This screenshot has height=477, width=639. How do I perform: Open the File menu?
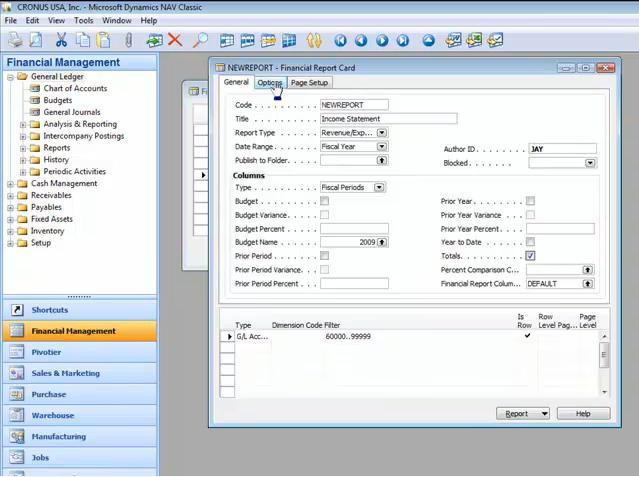11,20
